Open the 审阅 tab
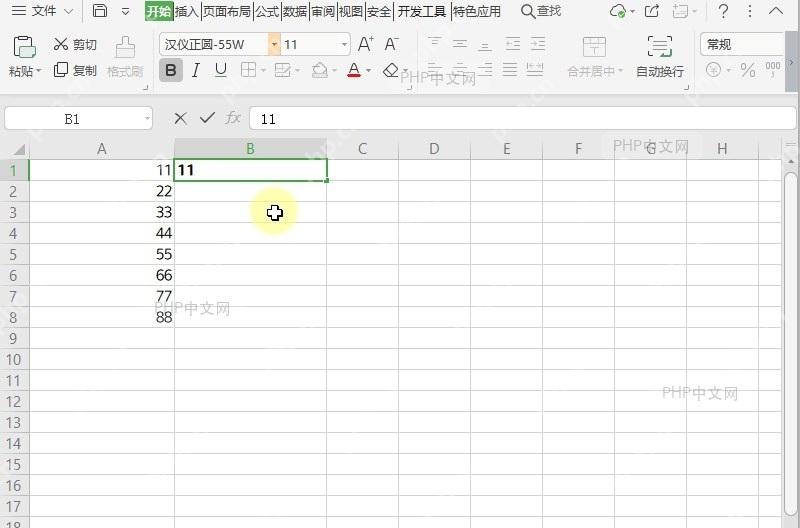The image size is (800, 528). 323,11
